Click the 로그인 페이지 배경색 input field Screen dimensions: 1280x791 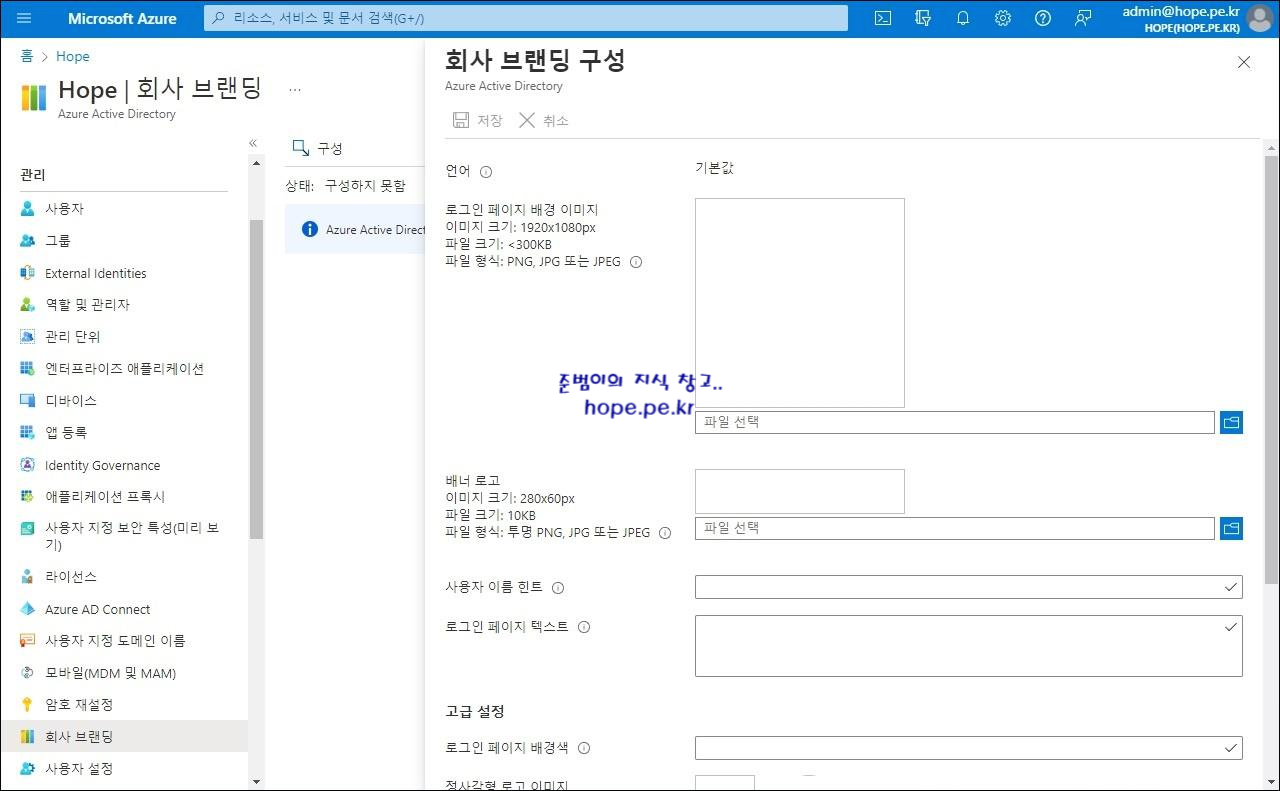coord(969,748)
